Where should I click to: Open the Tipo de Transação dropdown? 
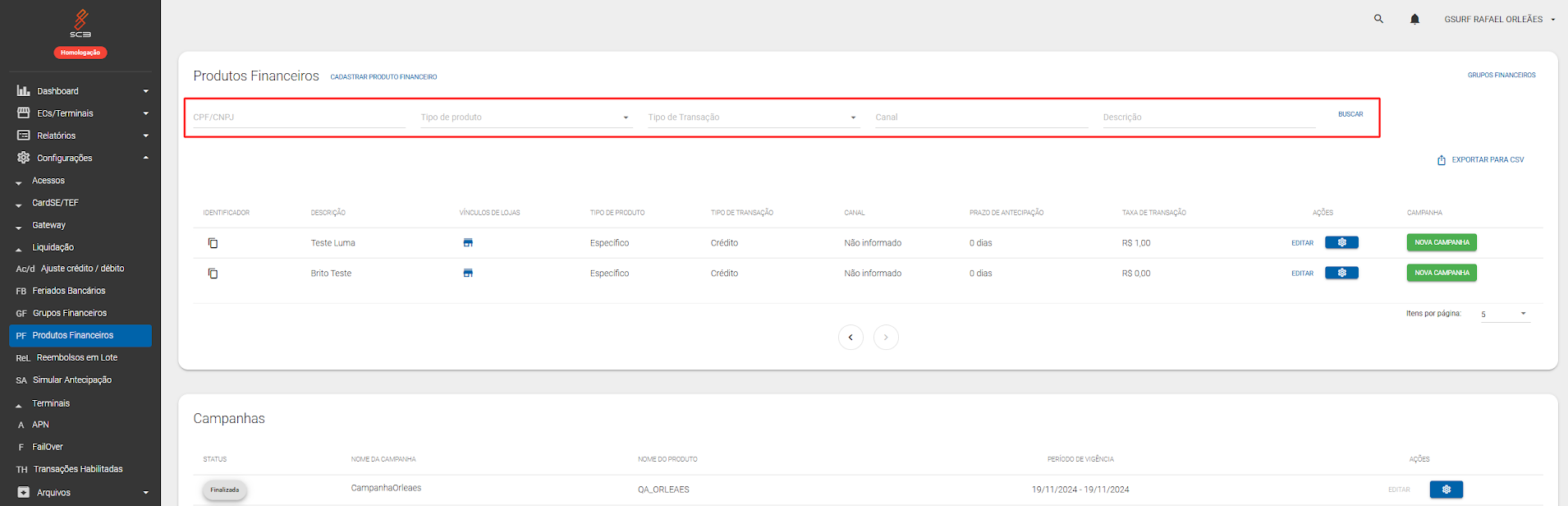tap(752, 117)
